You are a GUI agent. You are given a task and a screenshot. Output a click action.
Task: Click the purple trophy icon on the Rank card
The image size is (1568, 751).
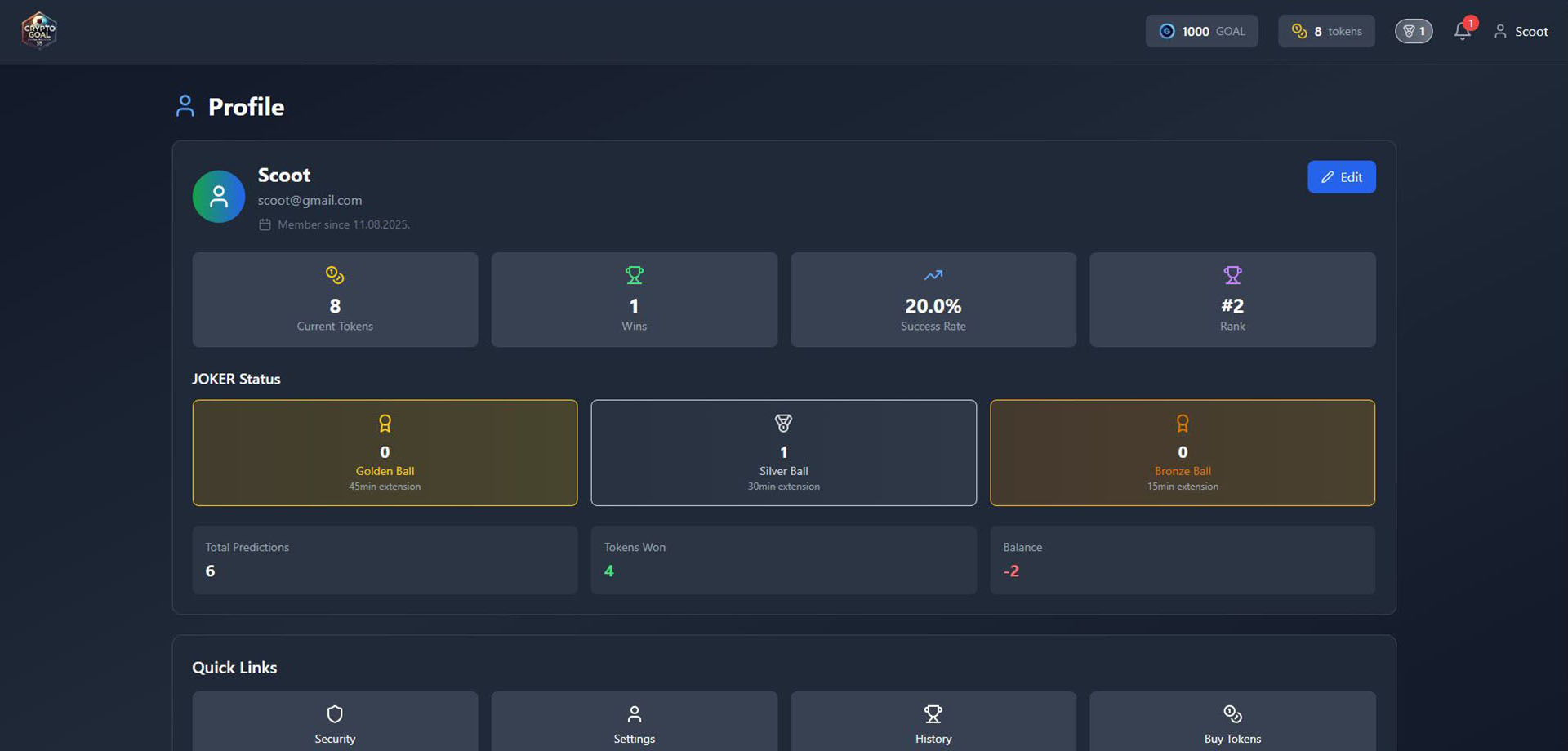[x=1232, y=275]
